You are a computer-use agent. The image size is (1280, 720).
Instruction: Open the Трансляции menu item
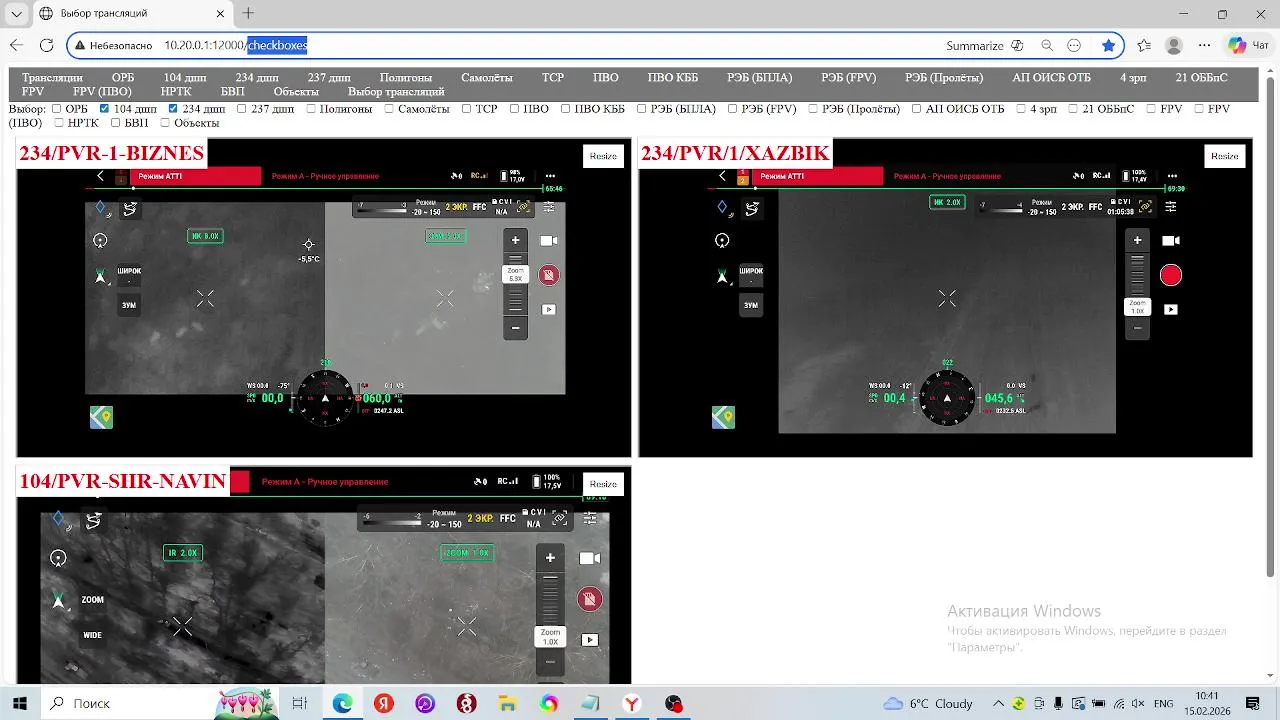(x=52, y=77)
